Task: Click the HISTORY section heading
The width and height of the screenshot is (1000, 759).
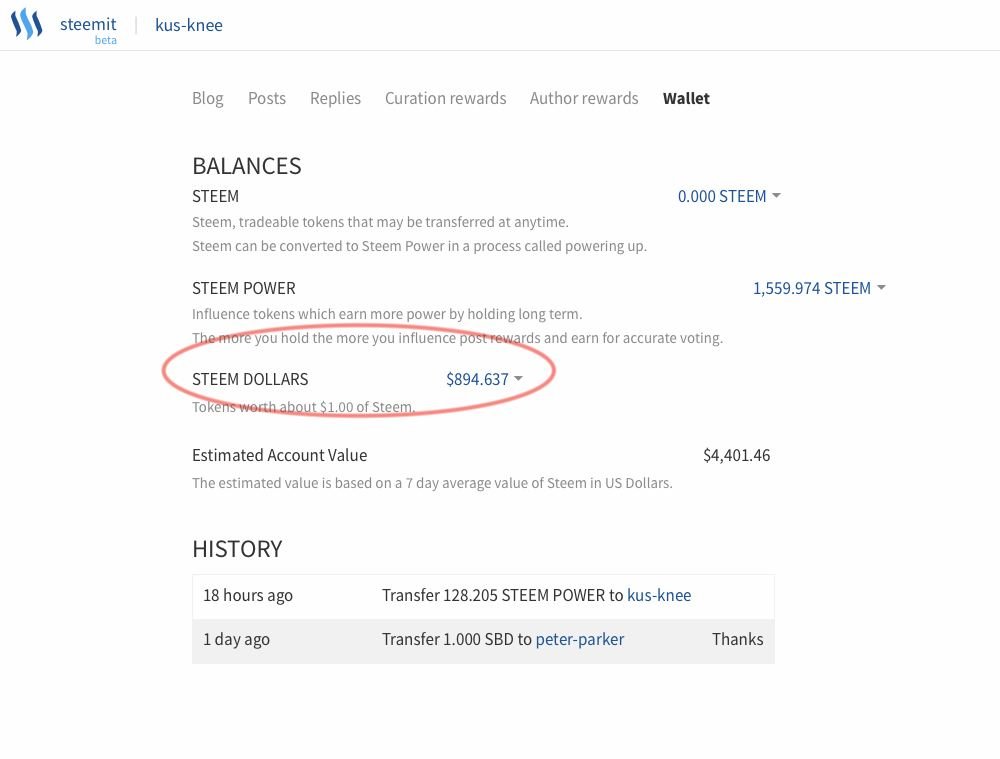Action: point(237,549)
